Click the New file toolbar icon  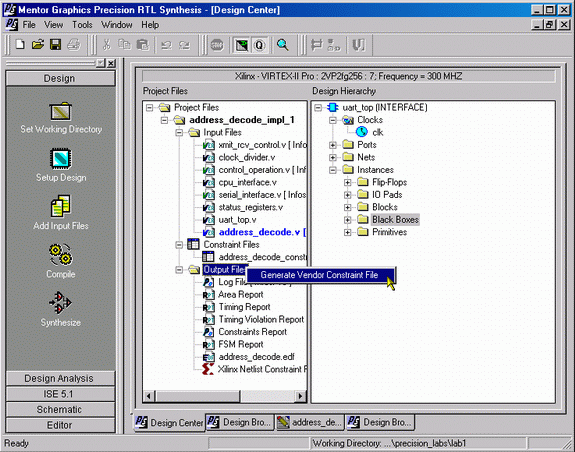pos(20,45)
